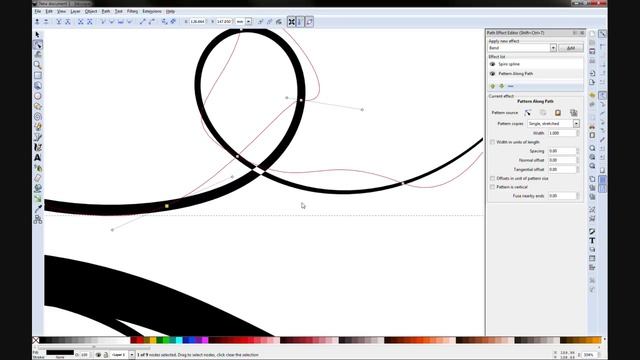Remove effect with minus icon
Screen dimensions: 640x360
click(511, 86)
